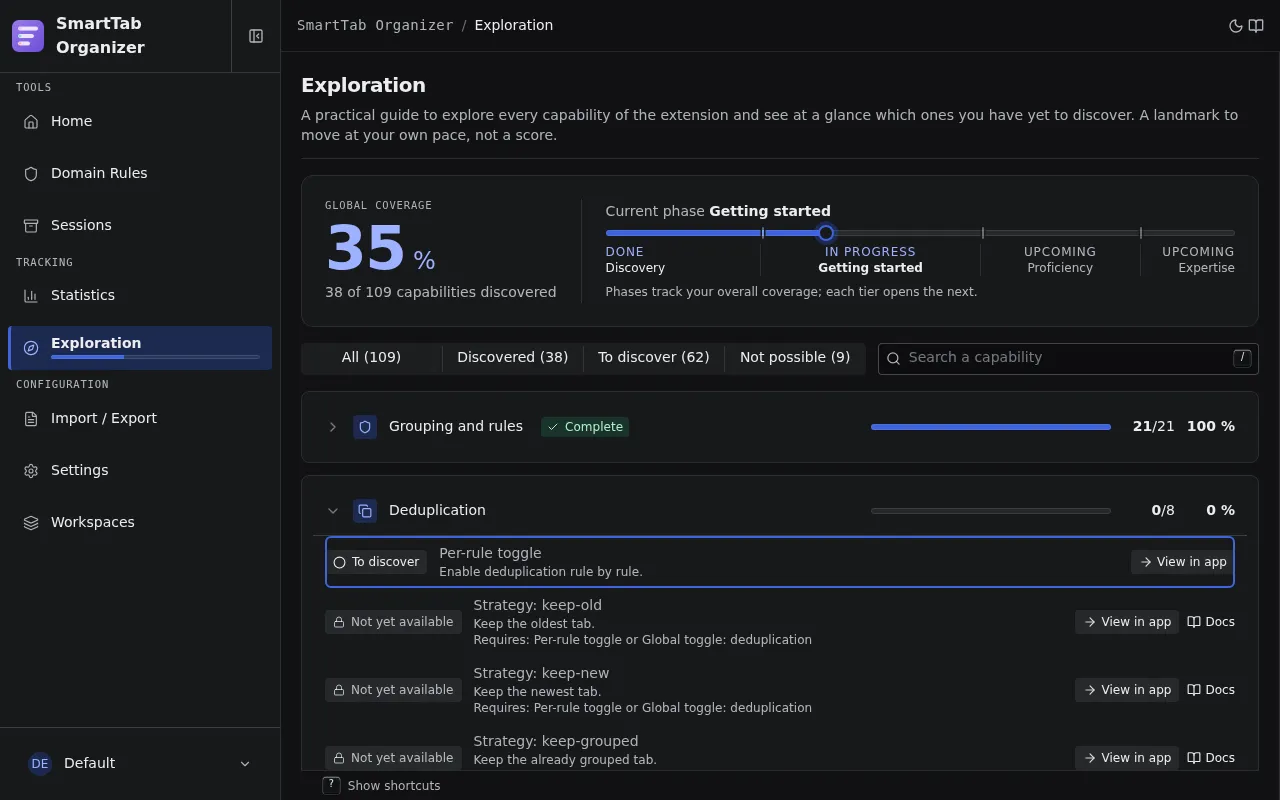This screenshot has width=1280, height=800.
Task: Select the Not possible (9) filter tab
Action: click(x=795, y=358)
